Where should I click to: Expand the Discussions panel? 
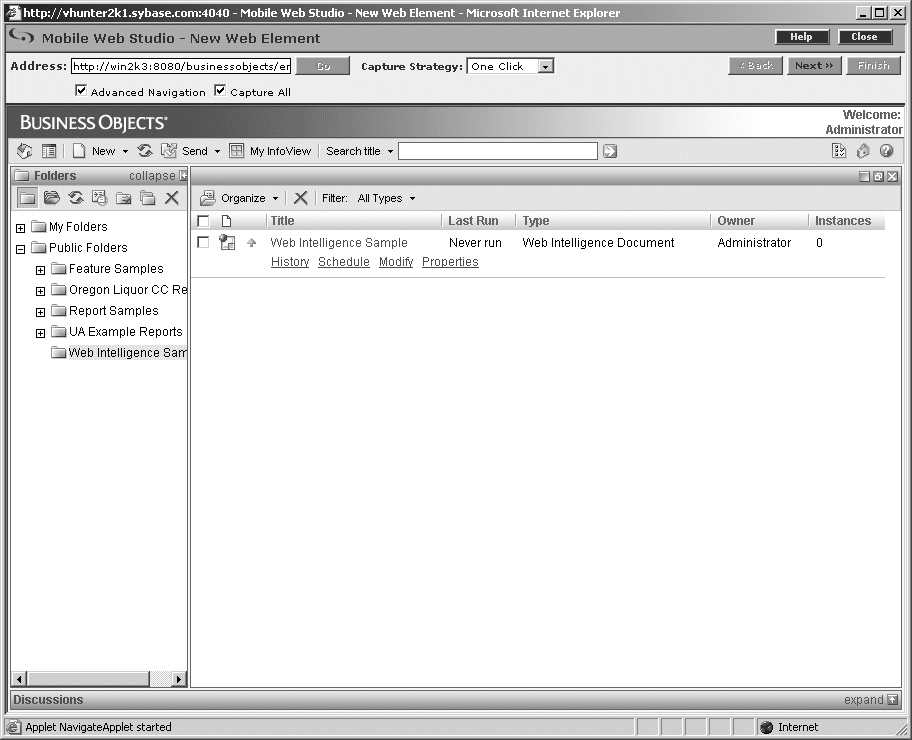[871, 700]
